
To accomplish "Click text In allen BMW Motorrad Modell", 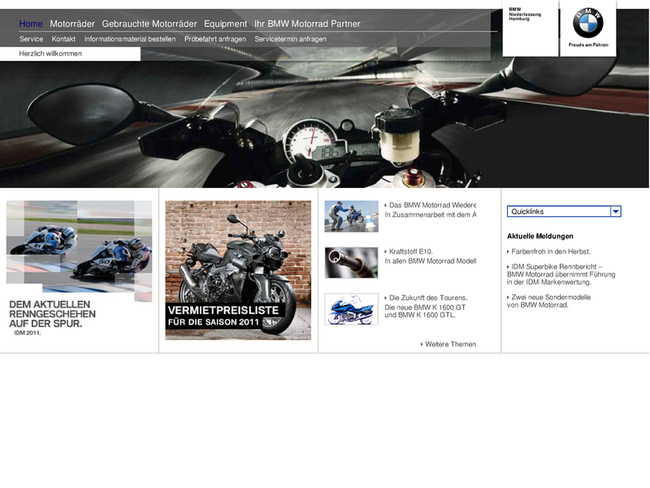I will (x=430, y=261).
